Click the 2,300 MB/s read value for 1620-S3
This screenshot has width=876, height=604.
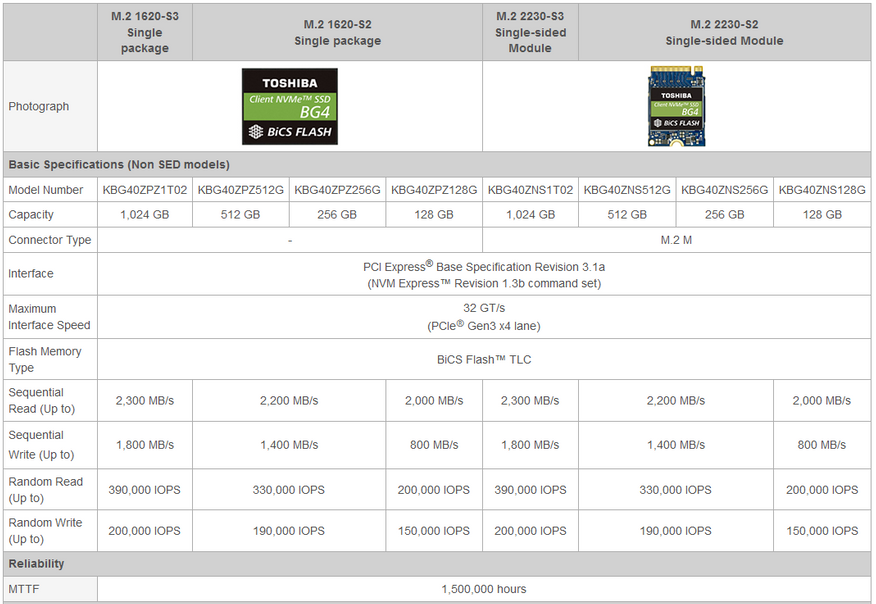click(x=145, y=401)
